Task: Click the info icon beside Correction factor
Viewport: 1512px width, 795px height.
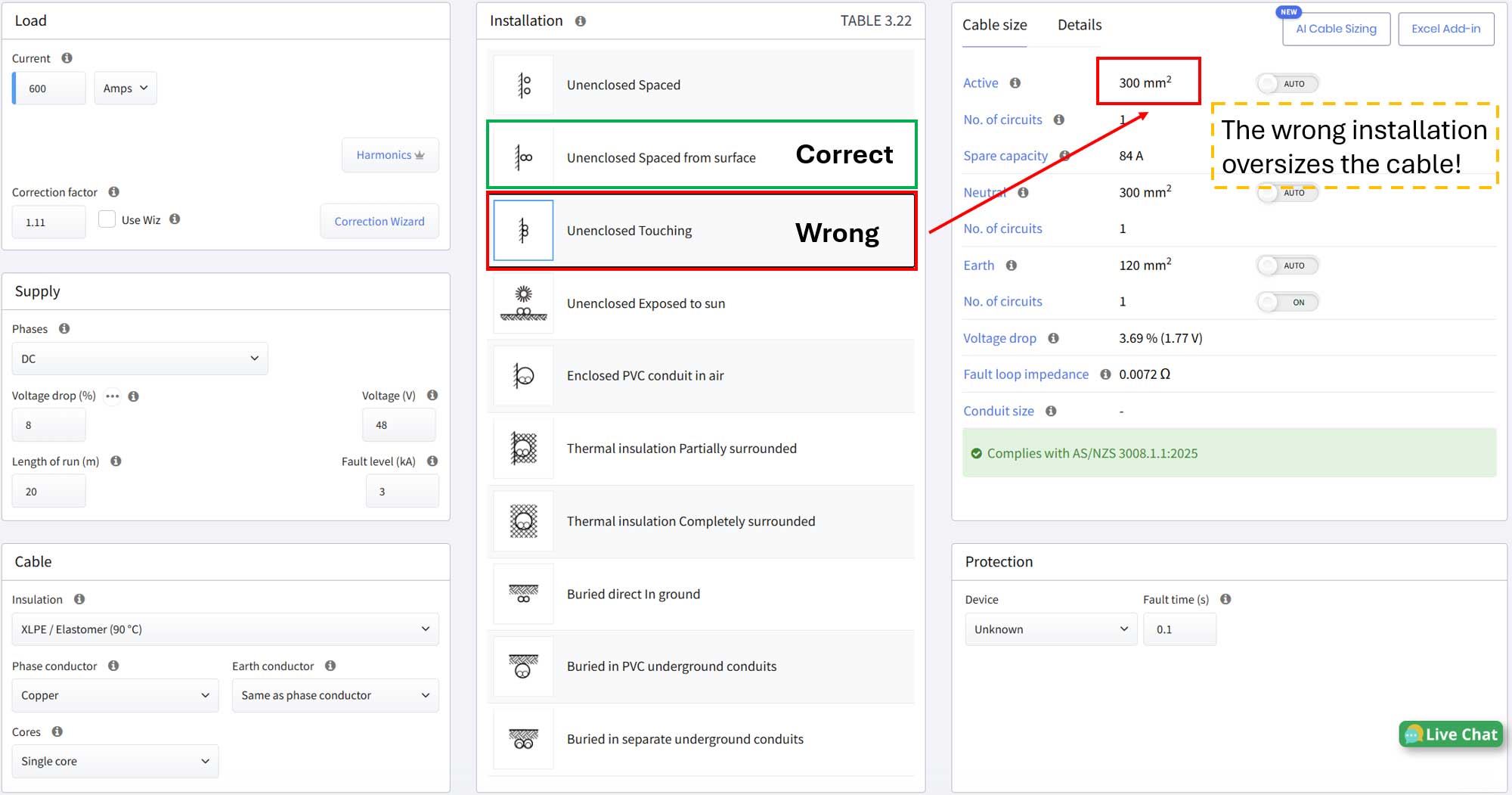Action: click(113, 192)
